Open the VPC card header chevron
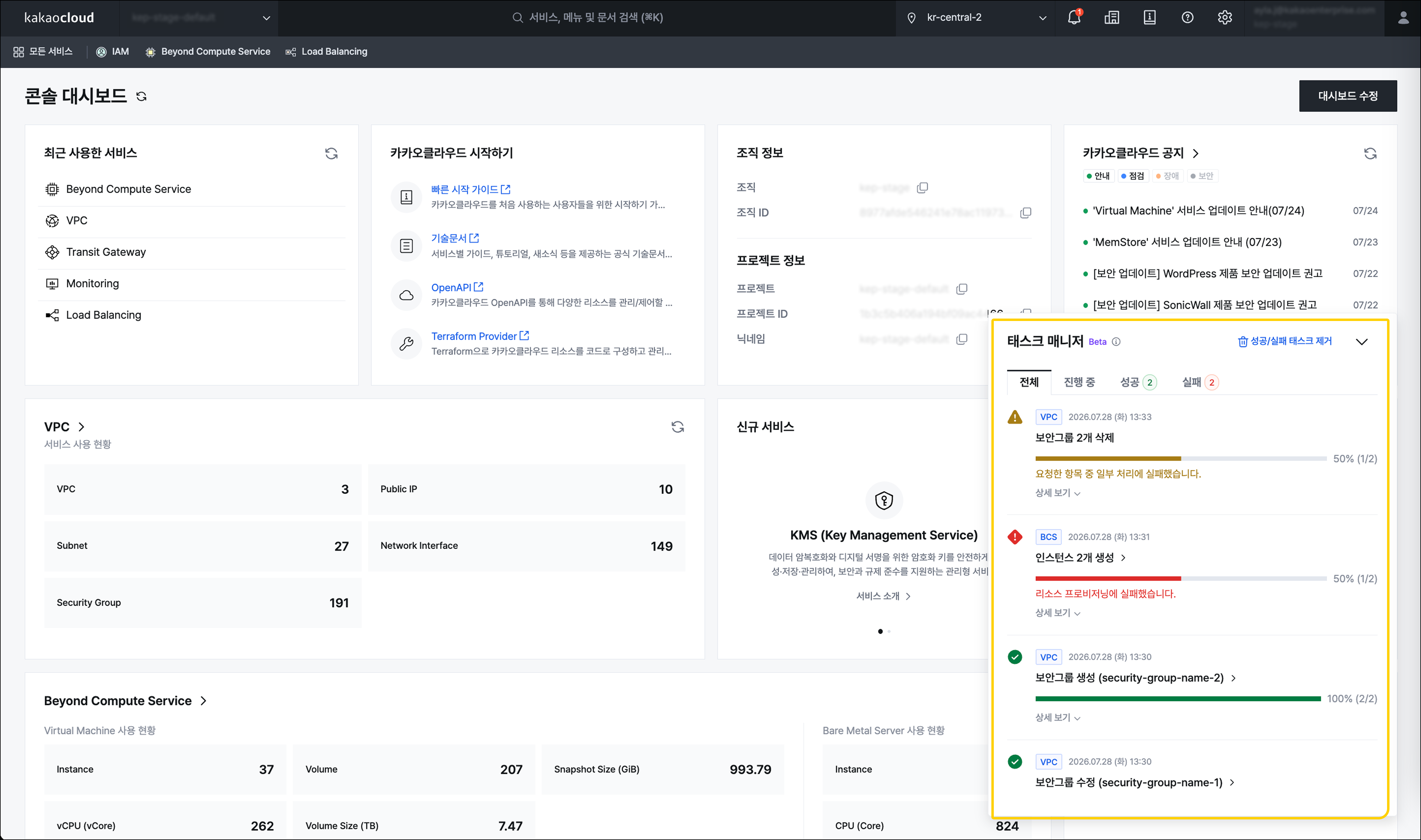Screen dimensions: 1421x840 pyautogui.click(x=82, y=427)
